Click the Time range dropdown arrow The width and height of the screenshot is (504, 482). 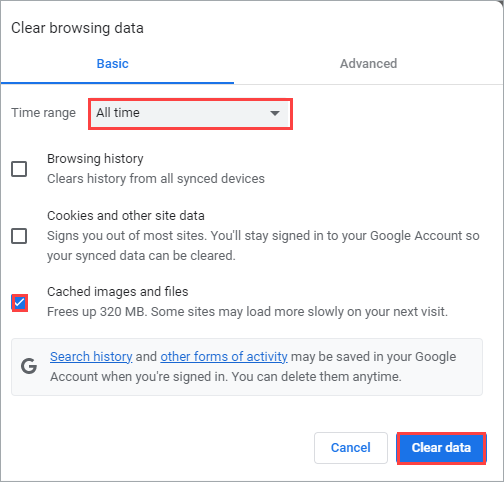pyautogui.click(x=275, y=113)
